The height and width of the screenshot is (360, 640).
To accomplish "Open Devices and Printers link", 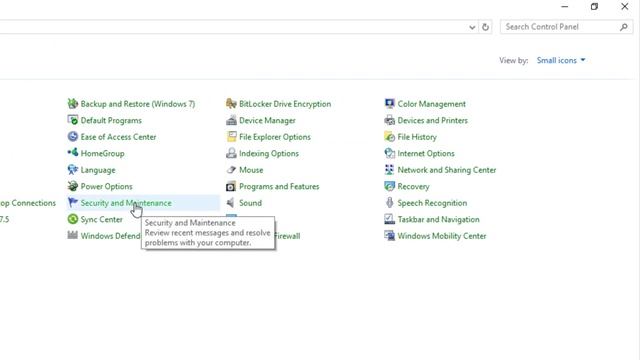I will click(x=433, y=120).
